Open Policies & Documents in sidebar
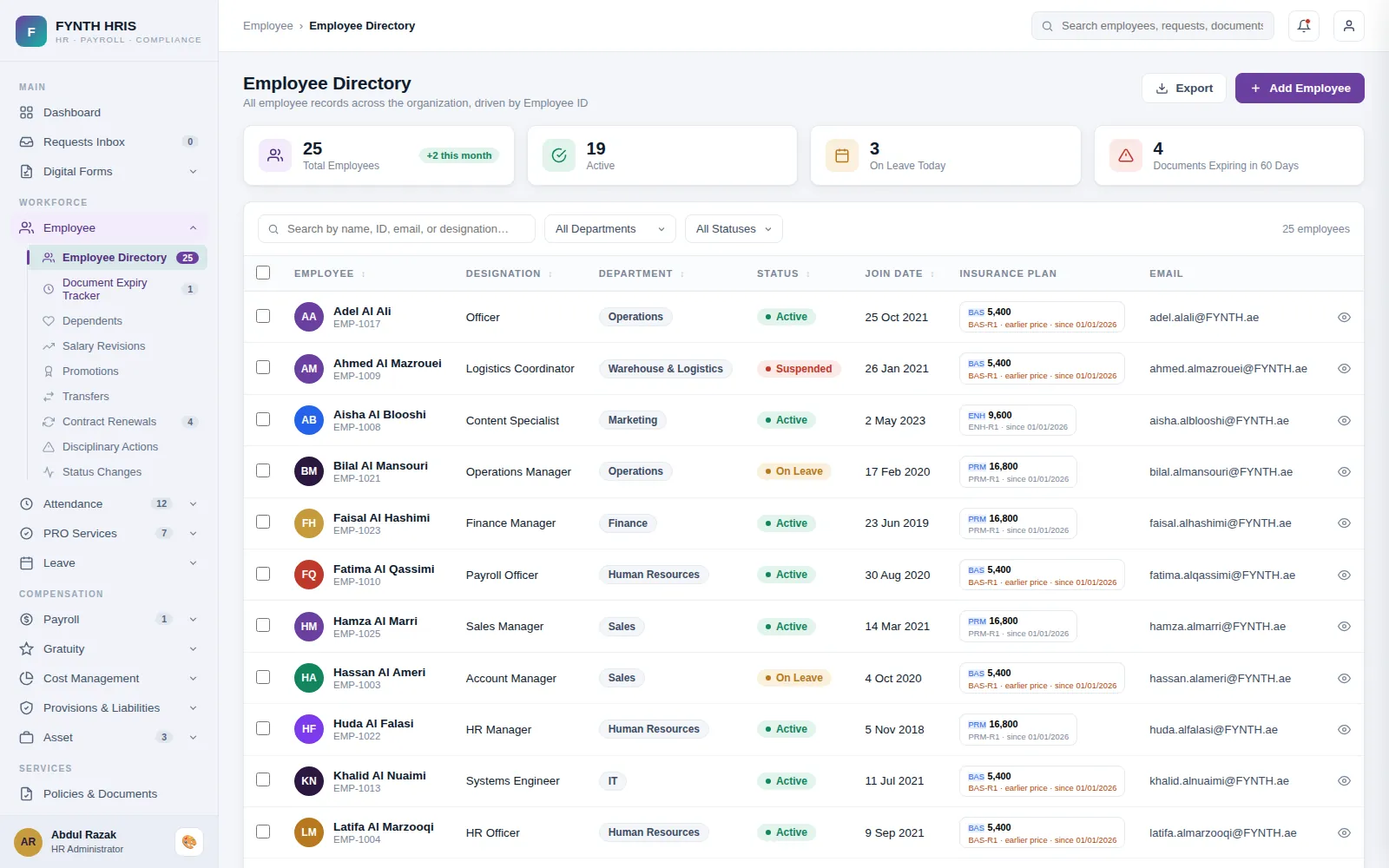This screenshot has width=1389, height=868. click(110, 794)
